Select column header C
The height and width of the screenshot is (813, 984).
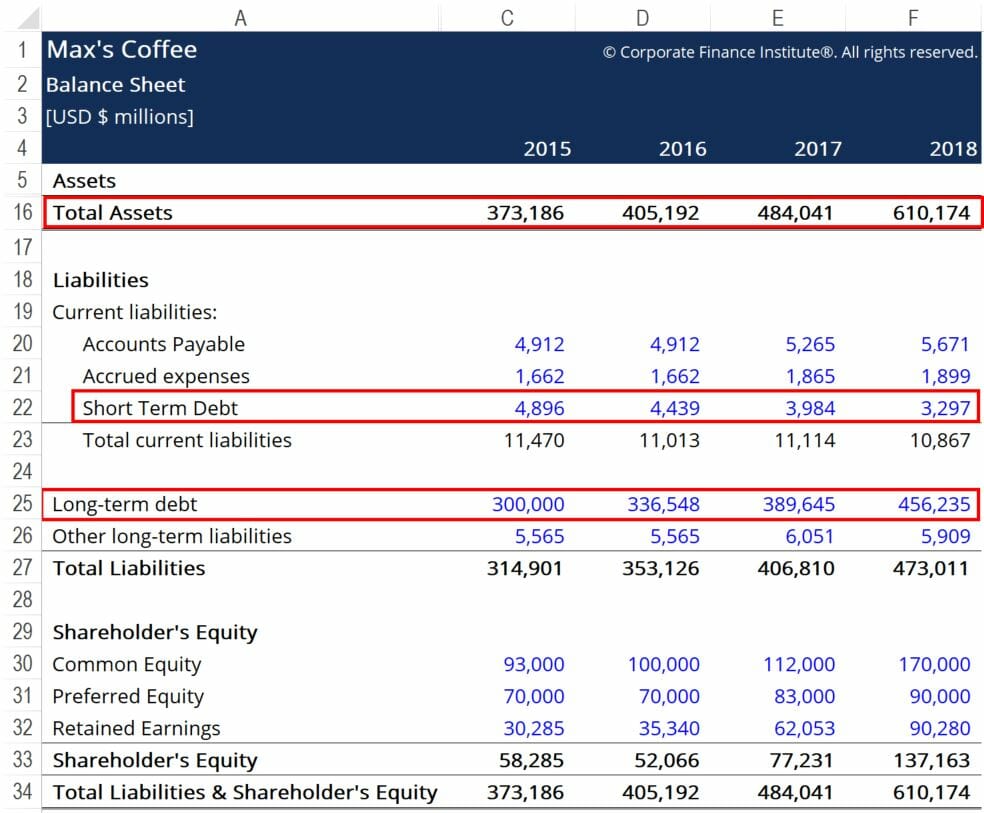507,16
